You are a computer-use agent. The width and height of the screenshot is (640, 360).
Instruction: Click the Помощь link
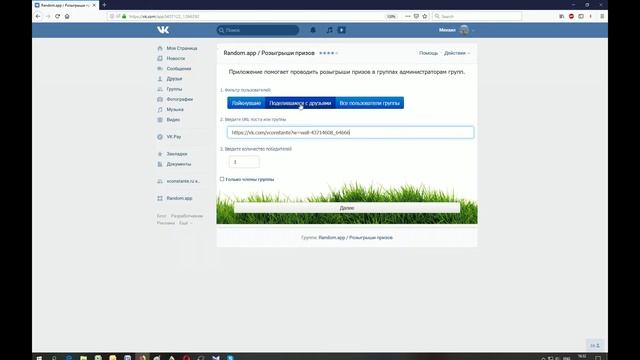[428, 53]
